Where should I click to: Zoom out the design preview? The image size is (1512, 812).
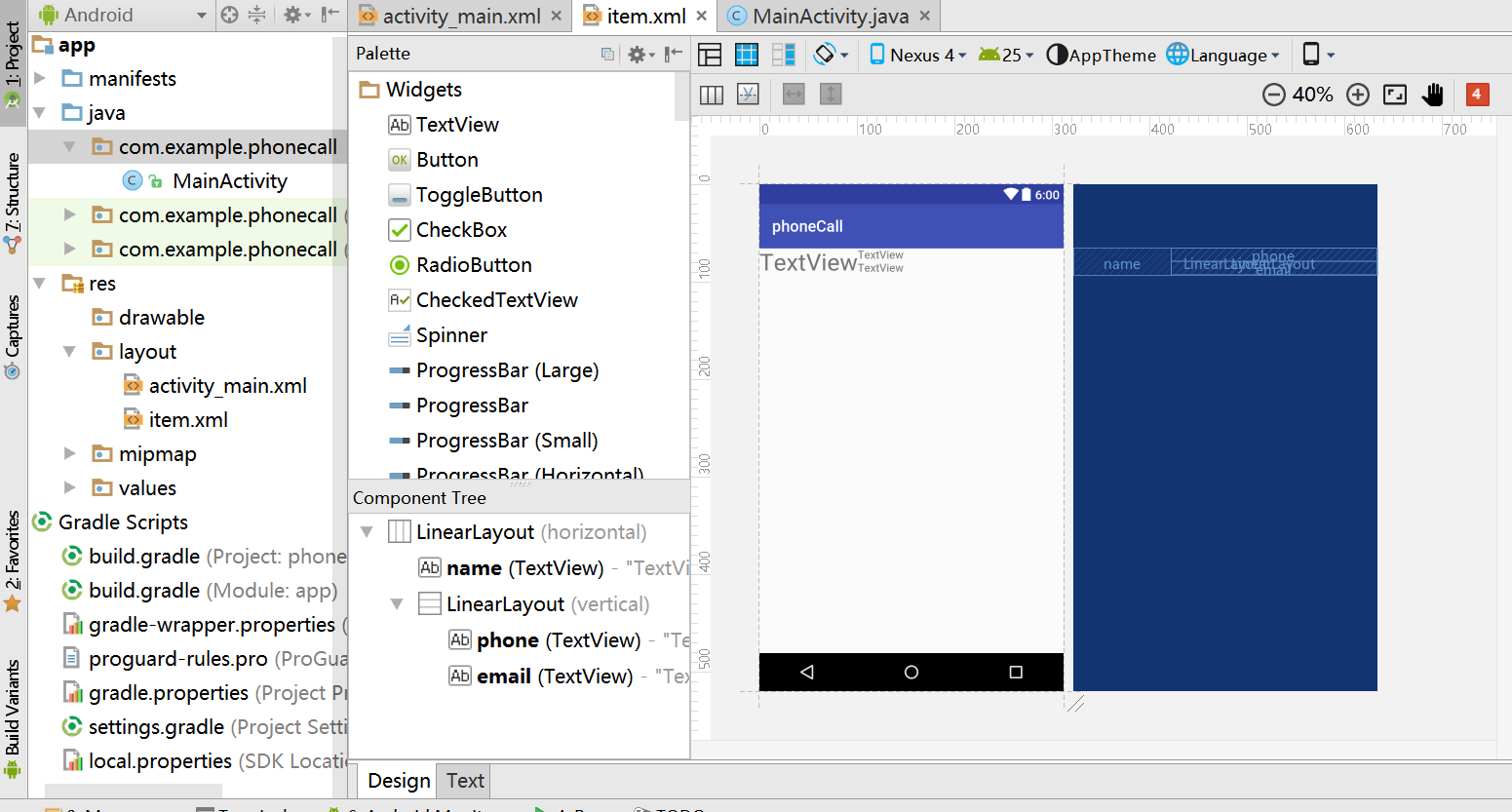pos(1273,95)
